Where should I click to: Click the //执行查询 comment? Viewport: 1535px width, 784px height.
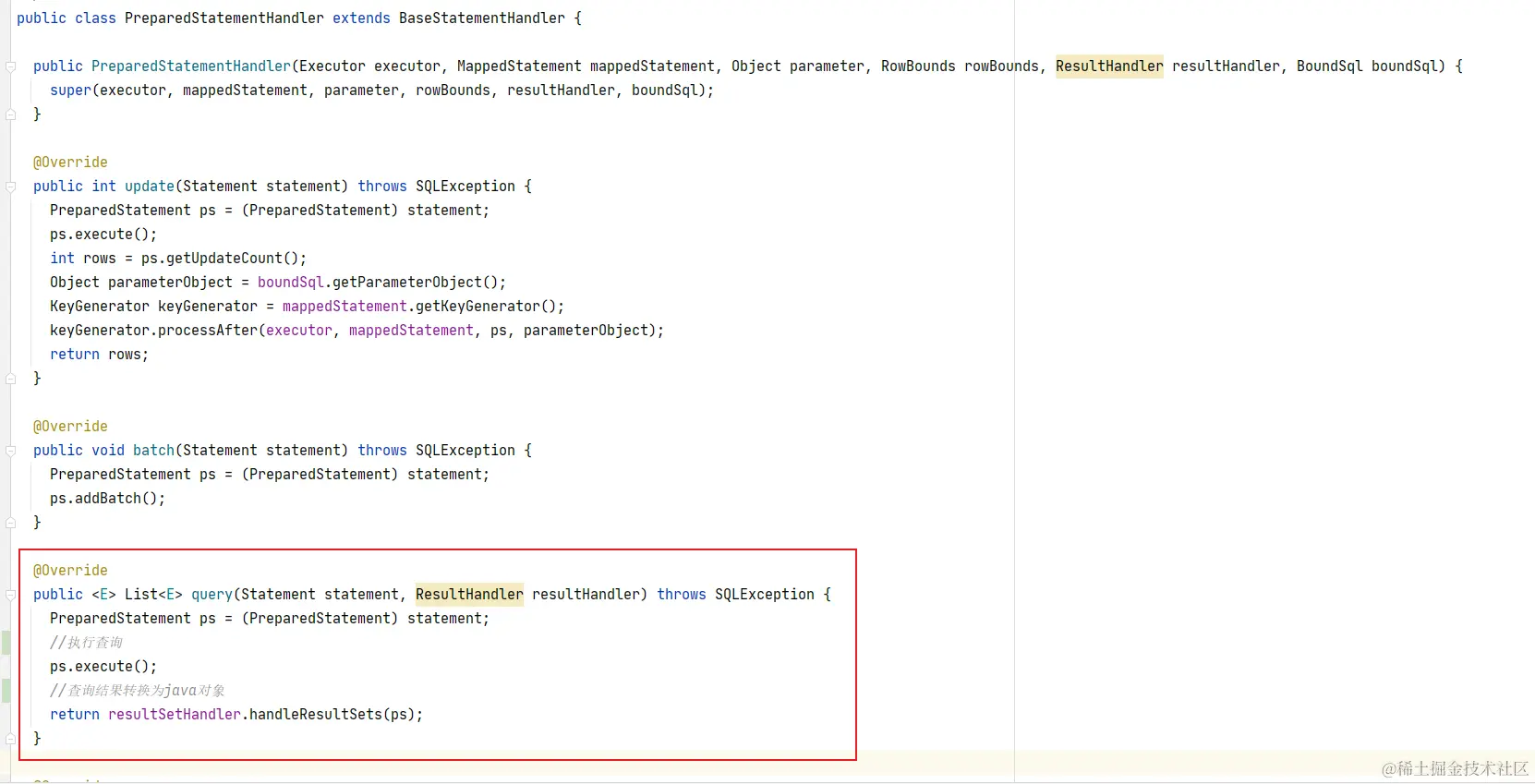pyautogui.click(x=87, y=643)
